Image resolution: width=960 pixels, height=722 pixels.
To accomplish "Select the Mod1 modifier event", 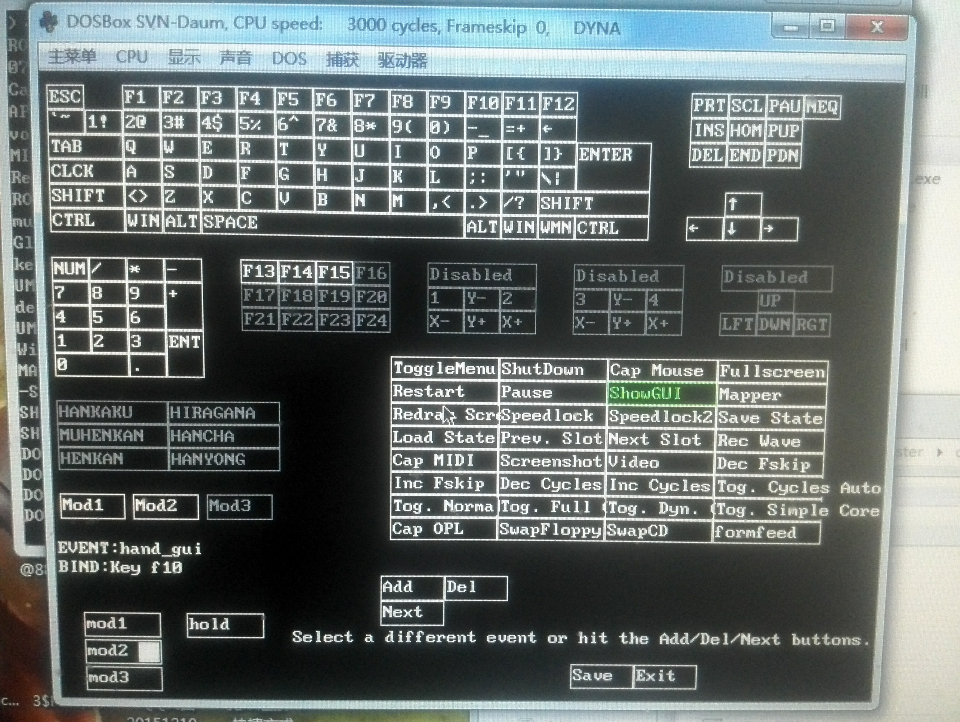I will click(x=92, y=506).
